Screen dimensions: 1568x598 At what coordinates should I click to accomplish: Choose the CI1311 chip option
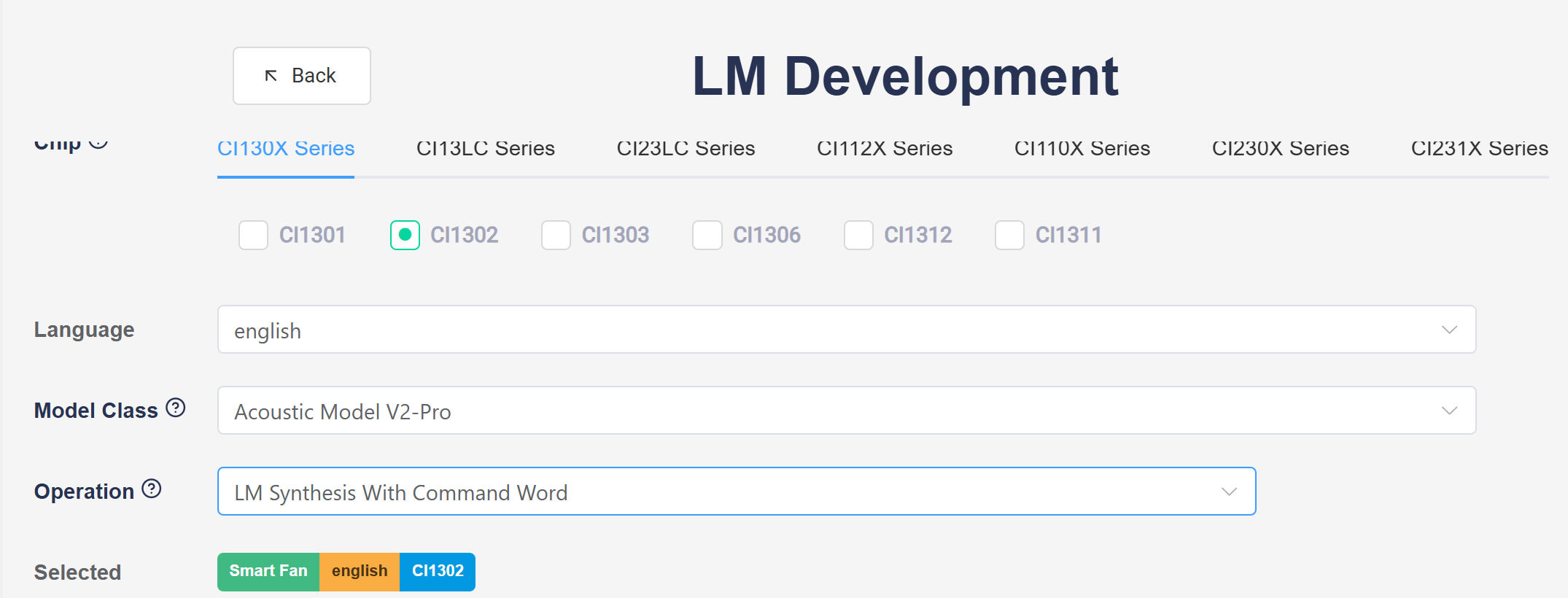click(x=1009, y=235)
